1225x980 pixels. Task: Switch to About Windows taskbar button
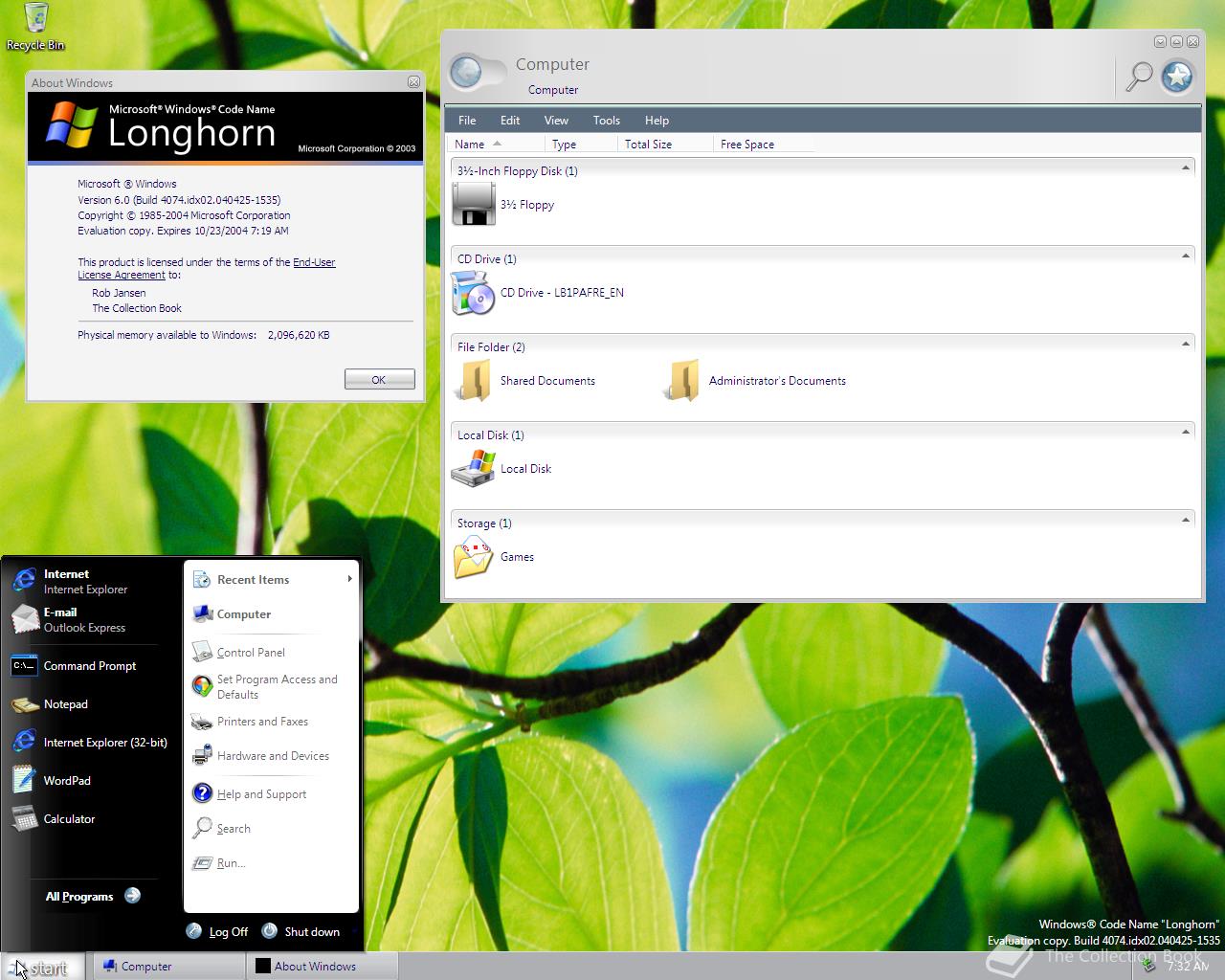322,967
